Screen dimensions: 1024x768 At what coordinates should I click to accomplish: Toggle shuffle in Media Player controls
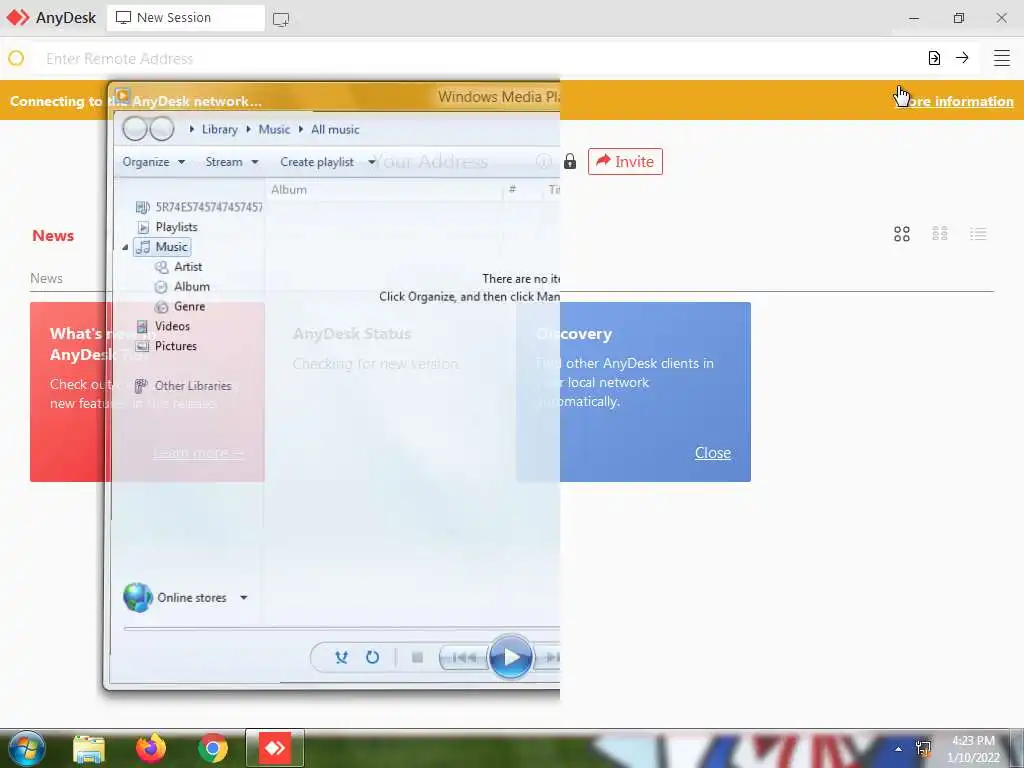pos(341,657)
